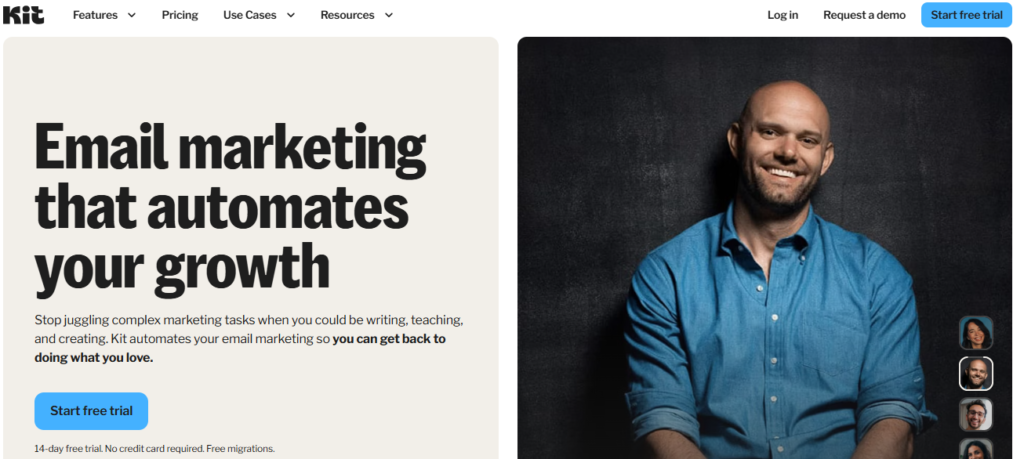Viewport: 1024px width, 459px height.
Task: Open the Features menu label
Action: tap(95, 15)
